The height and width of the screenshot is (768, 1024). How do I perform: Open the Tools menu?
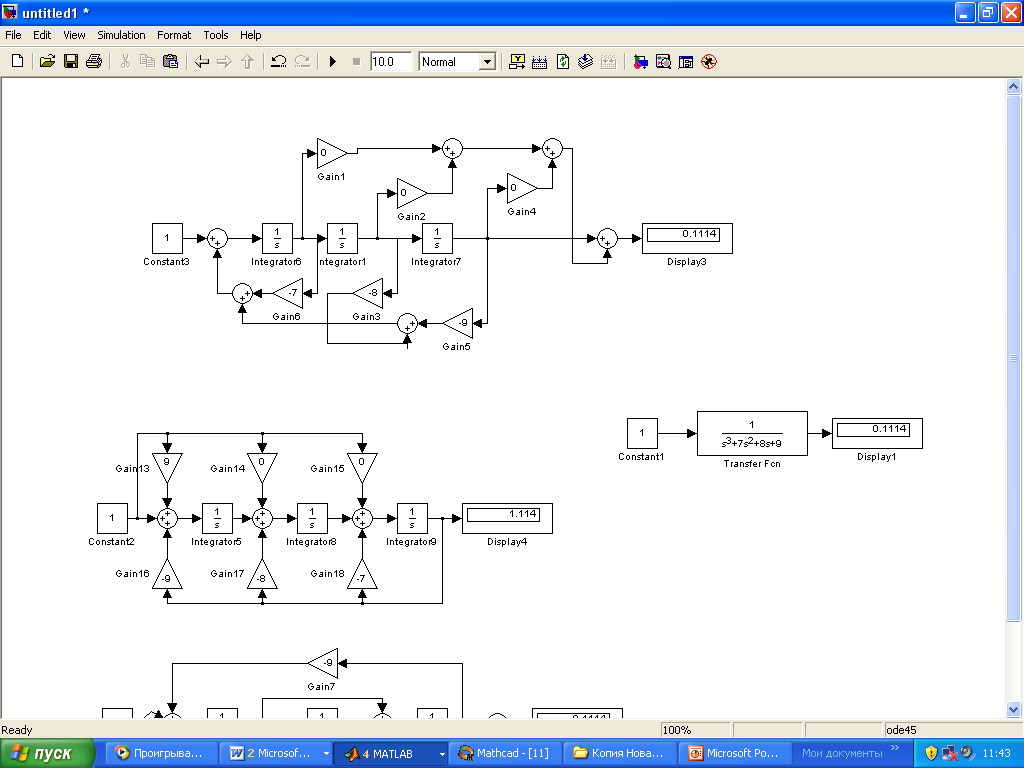tap(216, 35)
